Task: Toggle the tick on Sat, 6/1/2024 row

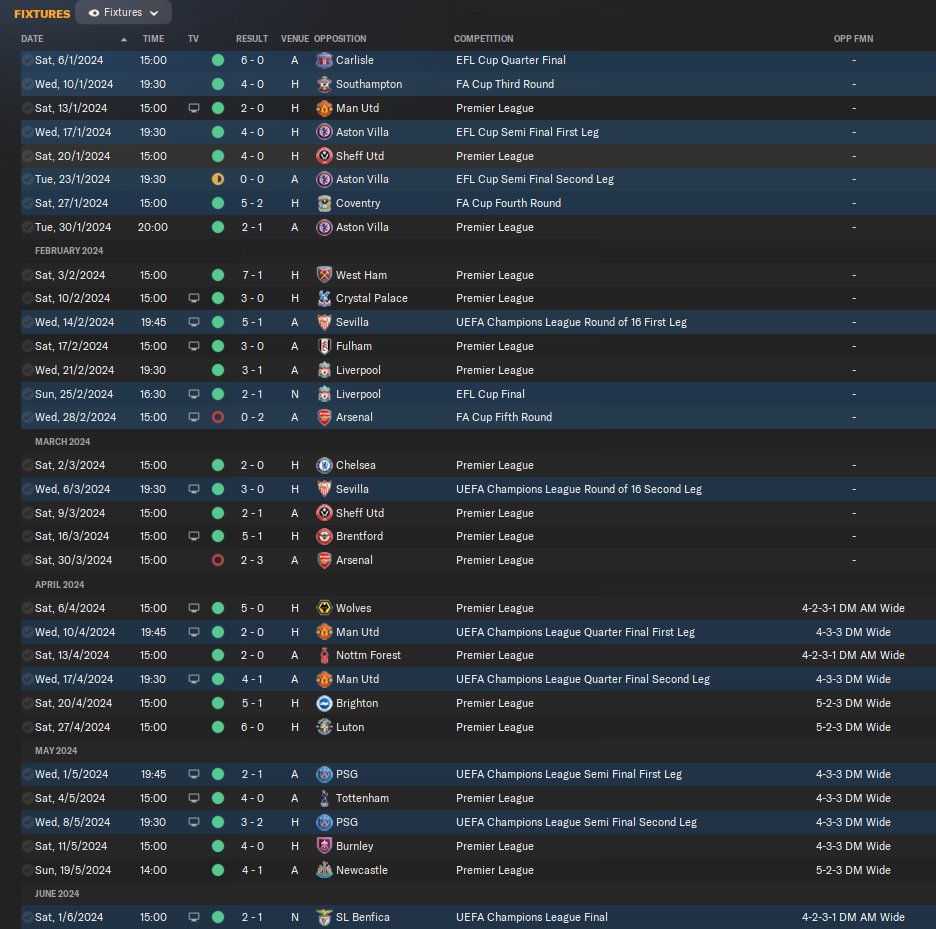Action: pyautogui.click(x=27, y=60)
